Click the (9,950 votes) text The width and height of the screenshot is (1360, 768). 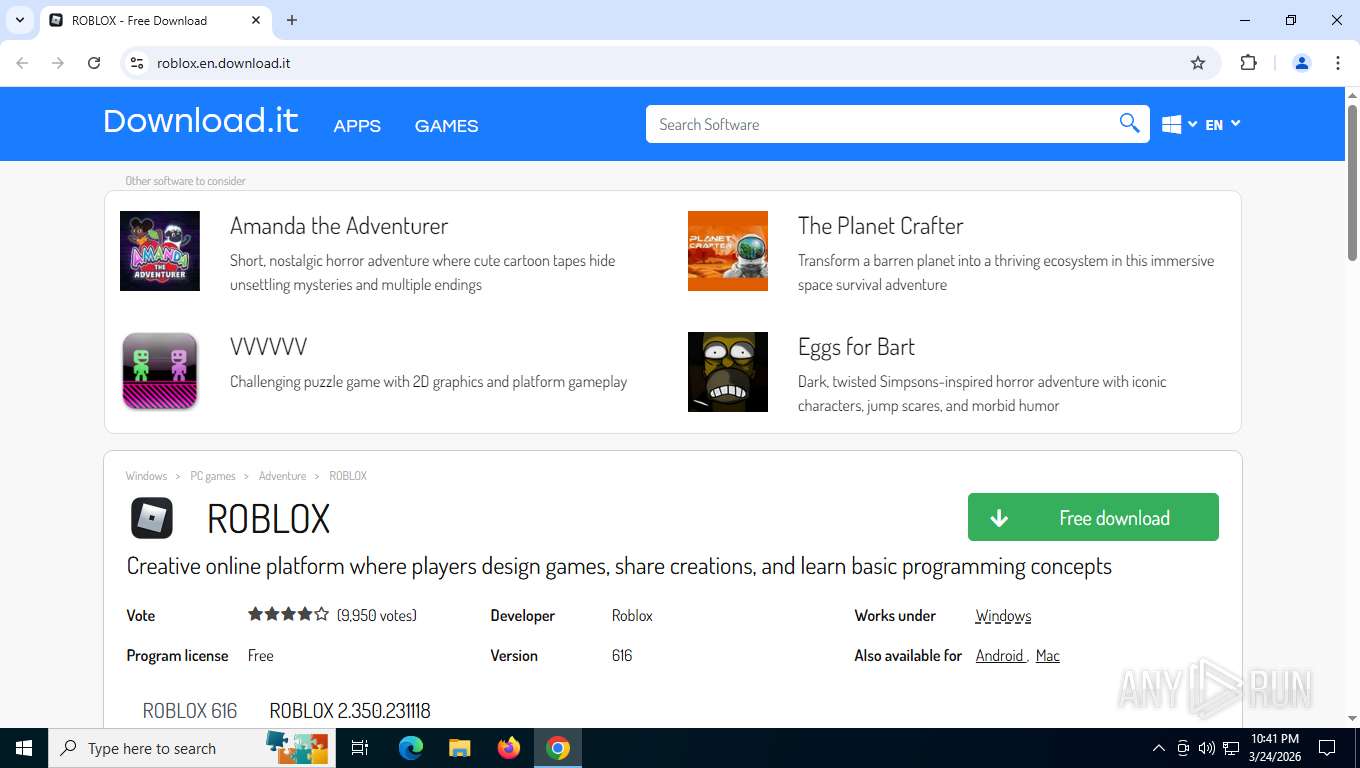coord(377,616)
